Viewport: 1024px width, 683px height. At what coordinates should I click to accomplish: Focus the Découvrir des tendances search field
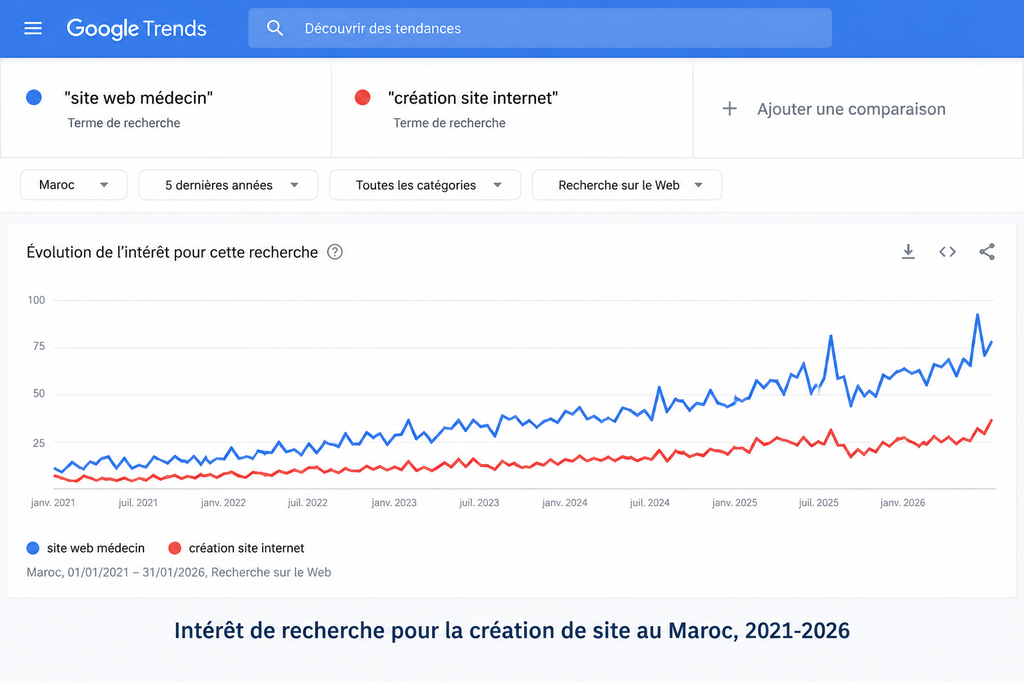click(x=539, y=28)
